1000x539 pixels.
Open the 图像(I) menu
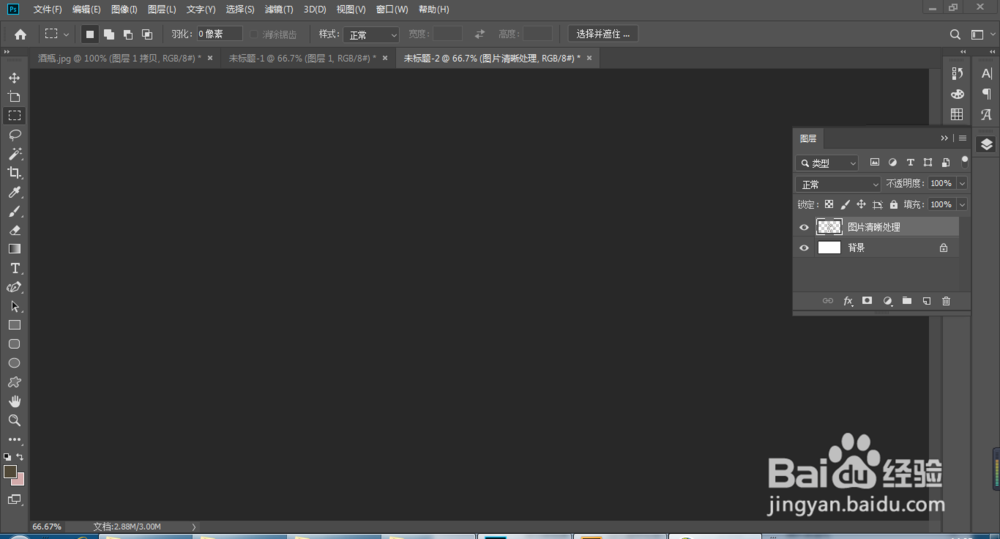pyautogui.click(x=124, y=10)
